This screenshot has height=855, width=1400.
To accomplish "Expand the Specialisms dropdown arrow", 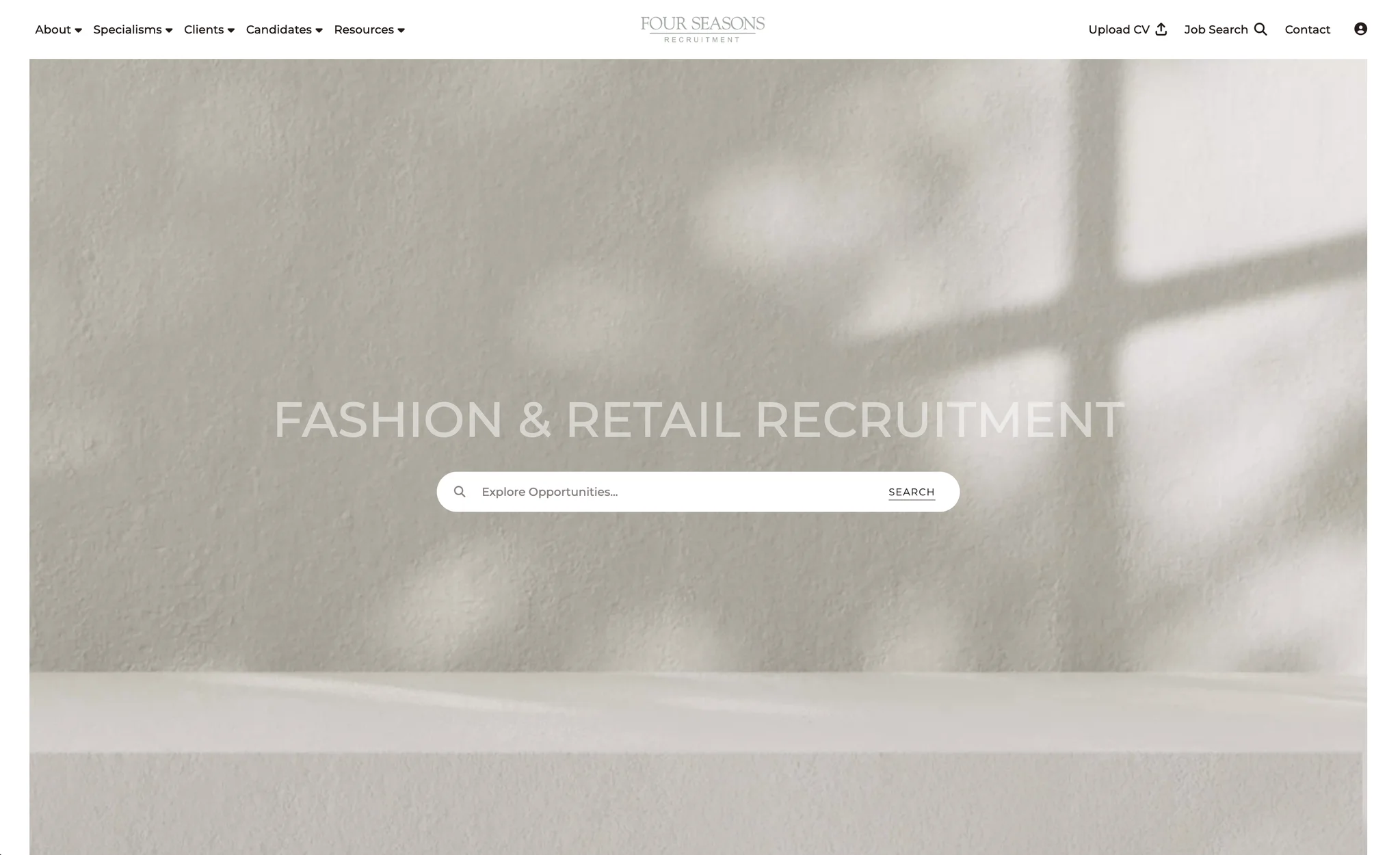I will (169, 30).
